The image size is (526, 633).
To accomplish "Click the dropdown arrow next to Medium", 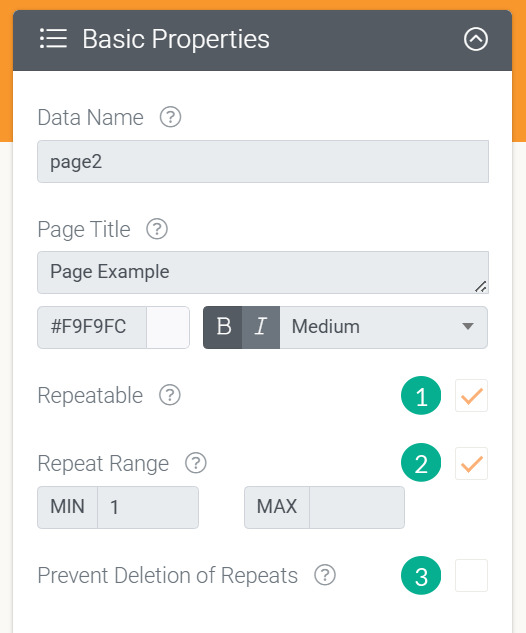I will coord(468,327).
